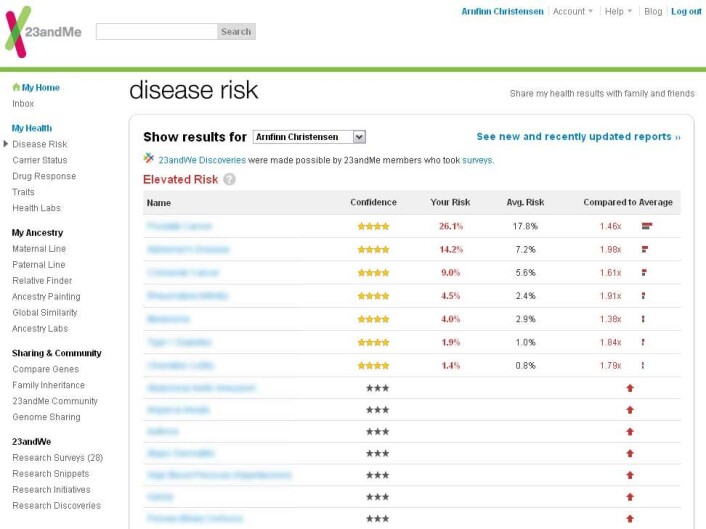Open the 23andWe Discoveries link

tap(202, 160)
